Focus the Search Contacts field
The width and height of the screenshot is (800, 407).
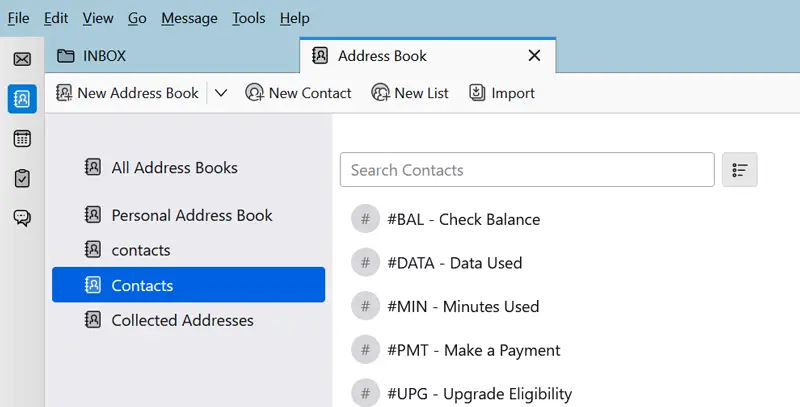(x=527, y=170)
